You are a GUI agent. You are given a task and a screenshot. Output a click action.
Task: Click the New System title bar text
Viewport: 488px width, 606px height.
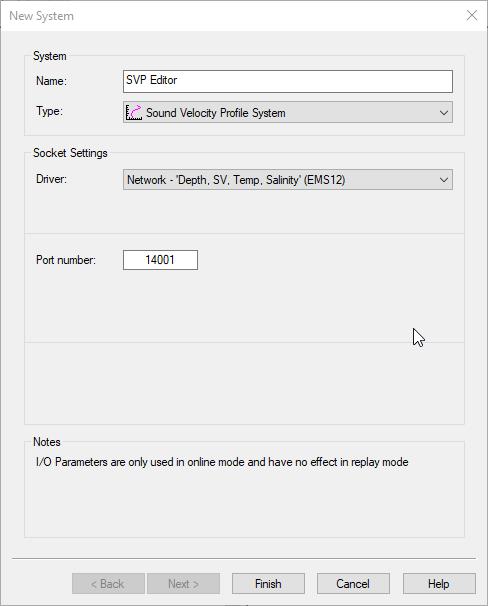(41, 16)
